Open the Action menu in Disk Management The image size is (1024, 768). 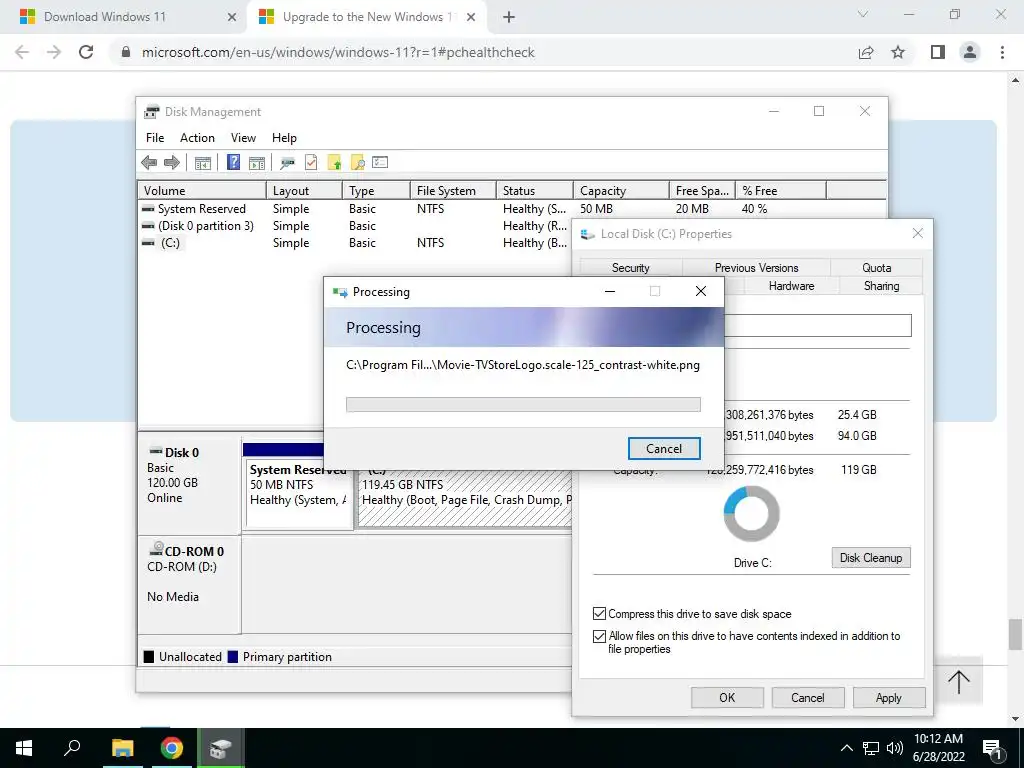click(197, 138)
